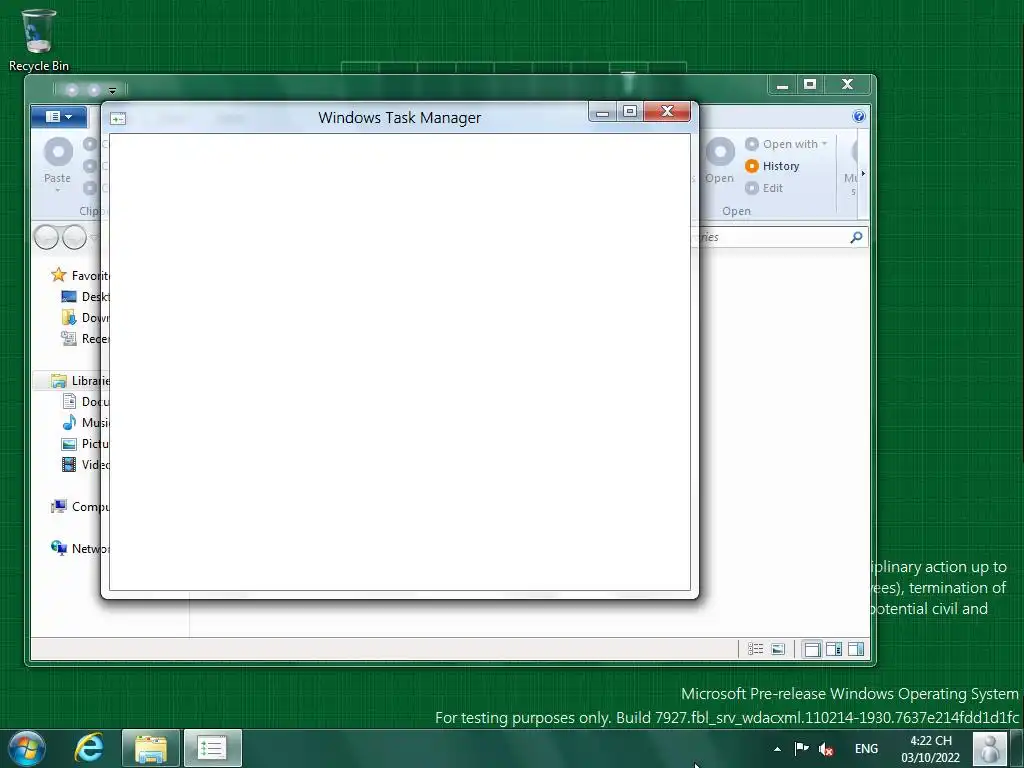Screen dimensions: 1024x768
Task: Select Music library in navigation pane
Action: pyautogui.click(x=85, y=423)
